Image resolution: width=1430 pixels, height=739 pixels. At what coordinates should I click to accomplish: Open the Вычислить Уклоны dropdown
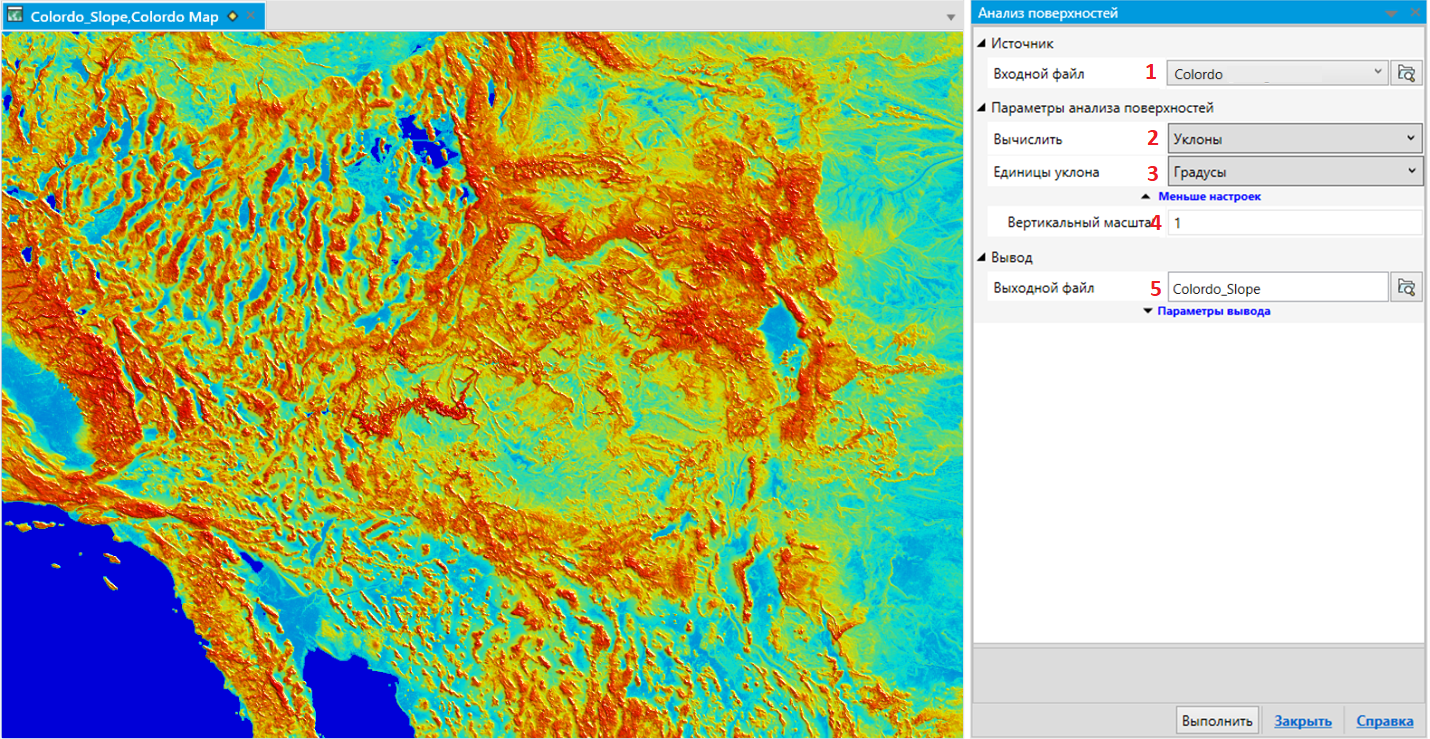[1295, 139]
